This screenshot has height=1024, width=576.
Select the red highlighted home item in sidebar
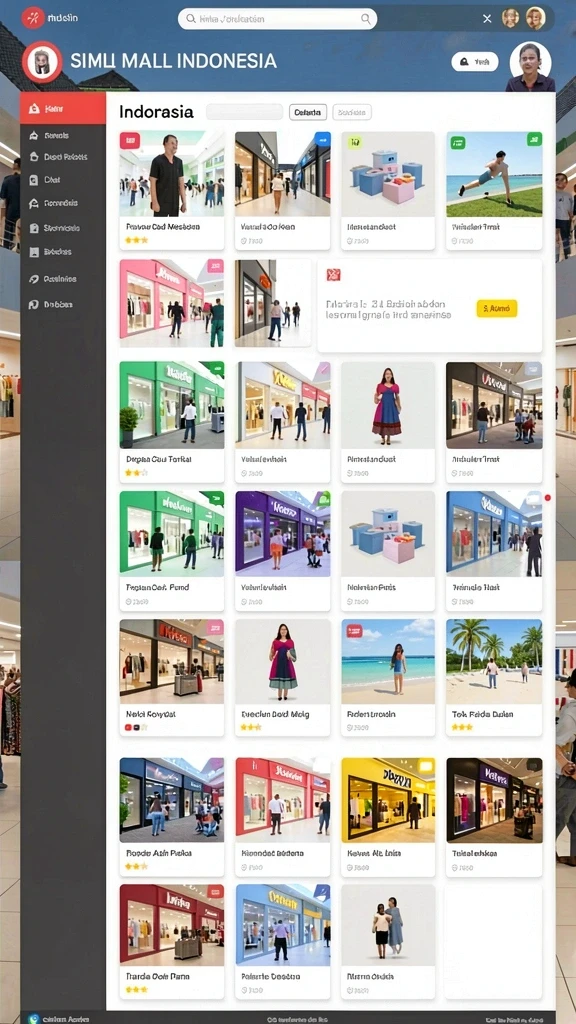(63, 108)
